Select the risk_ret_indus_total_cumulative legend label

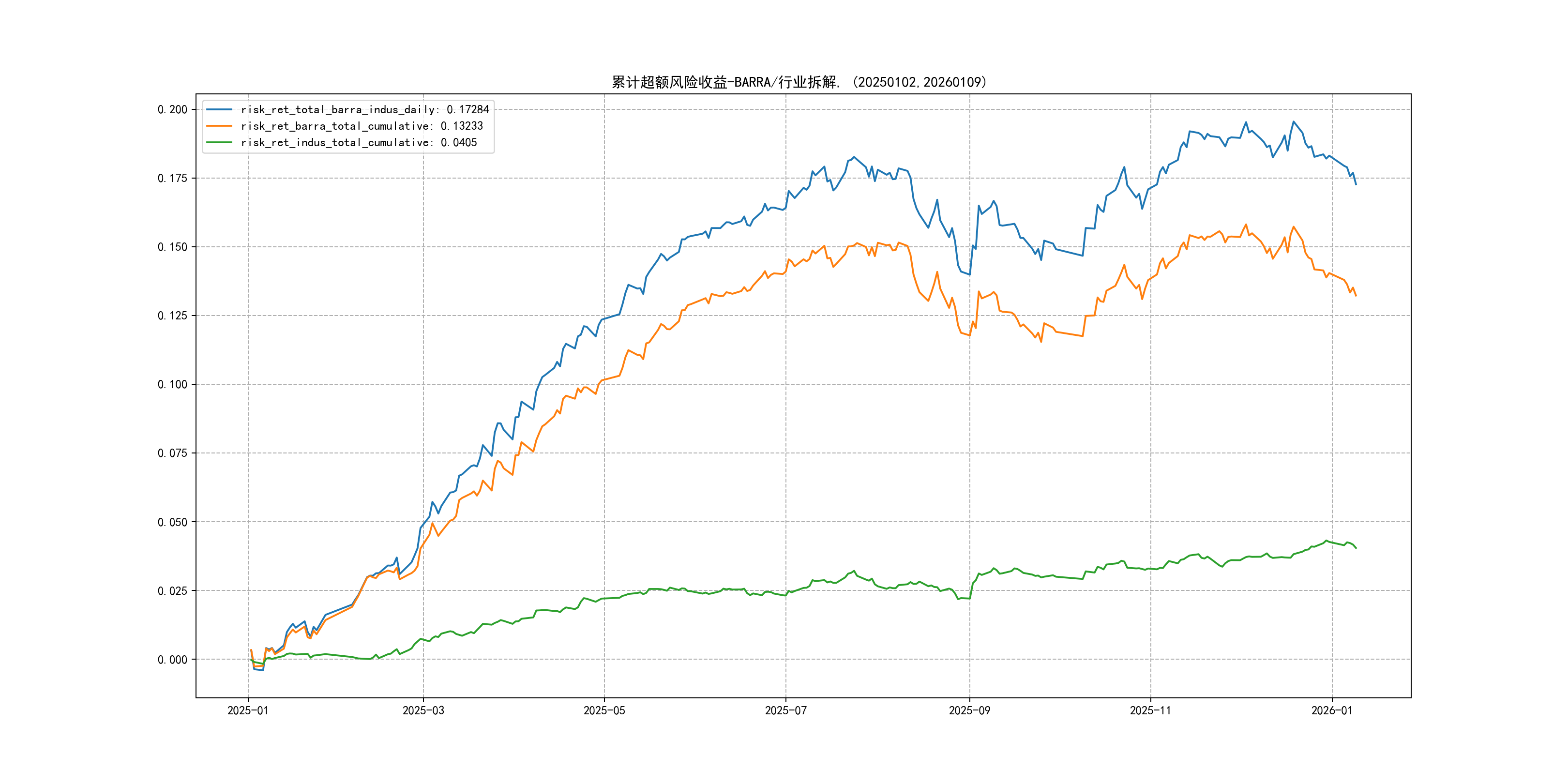point(359,142)
